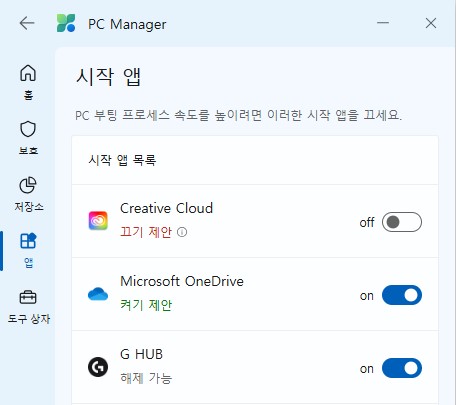Open the Toolbox (도구 상자) section
The image size is (456, 405).
click(x=29, y=307)
